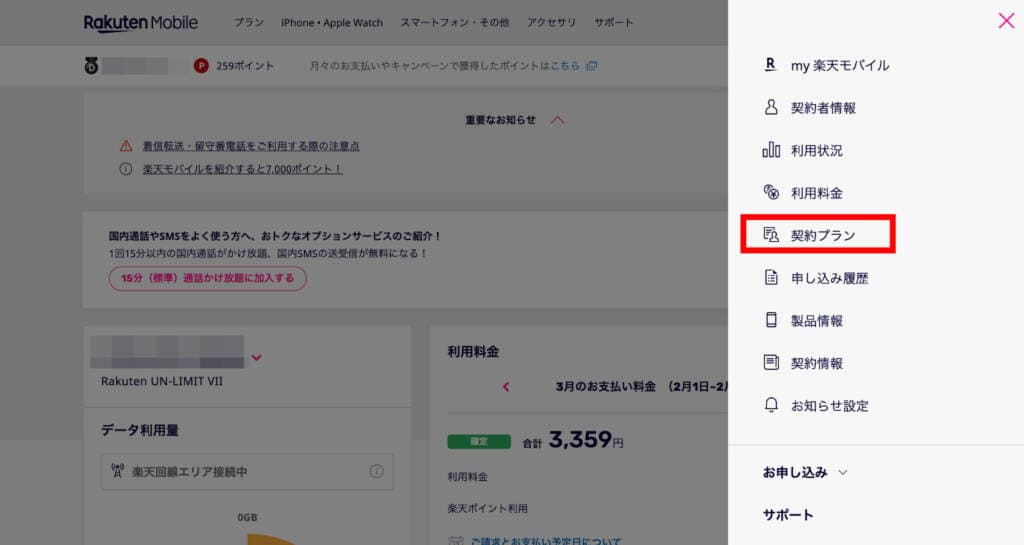The height and width of the screenshot is (545, 1024).
Task: Click the red warning triangle icon
Action: click(x=125, y=146)
